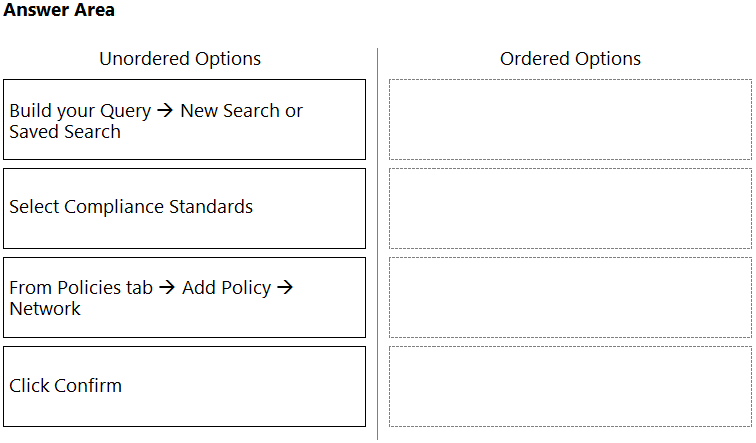Click the 'Ordered Options' column heading
756x443 pixels.
click(x=570, y=59)
